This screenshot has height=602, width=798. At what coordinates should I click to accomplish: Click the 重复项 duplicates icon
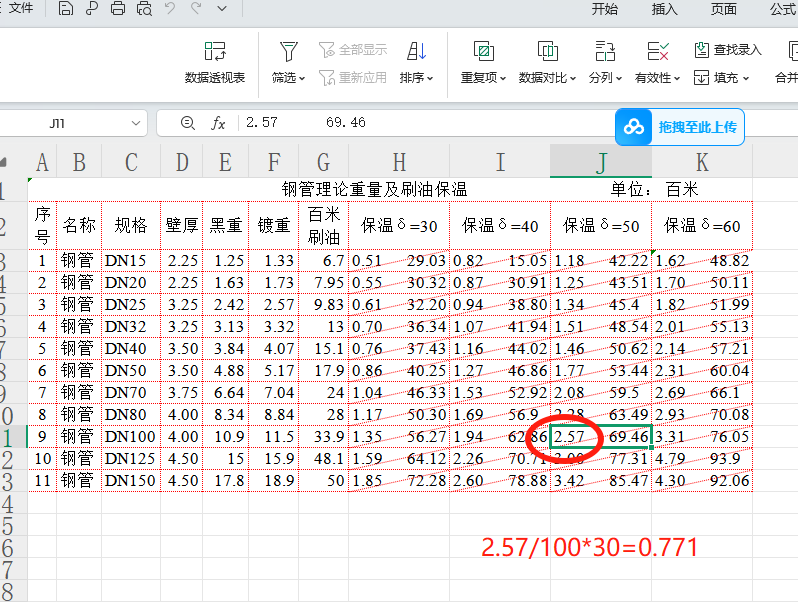(x=483, y=51)
